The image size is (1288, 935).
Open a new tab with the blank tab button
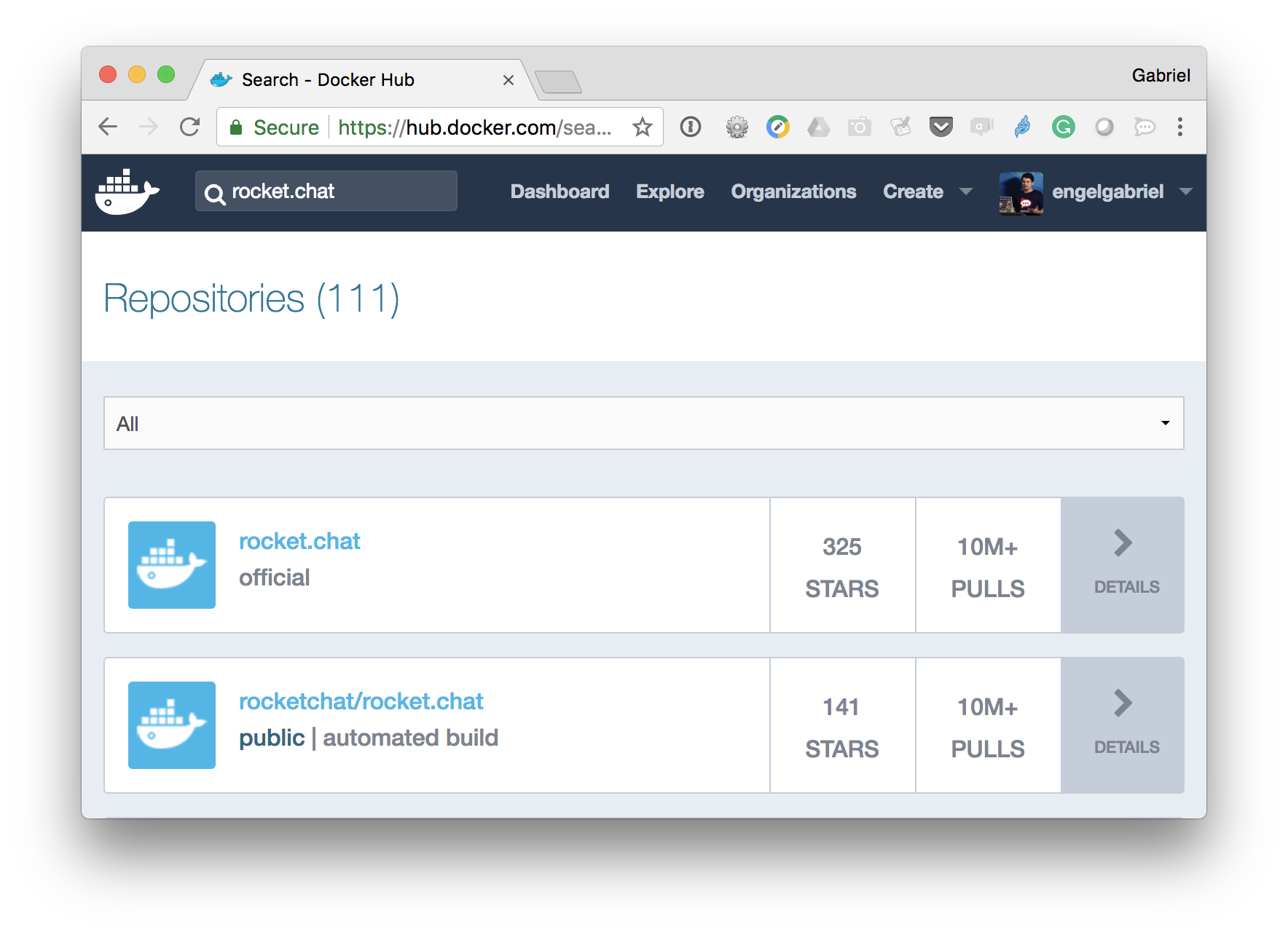(x=558, y=82)
